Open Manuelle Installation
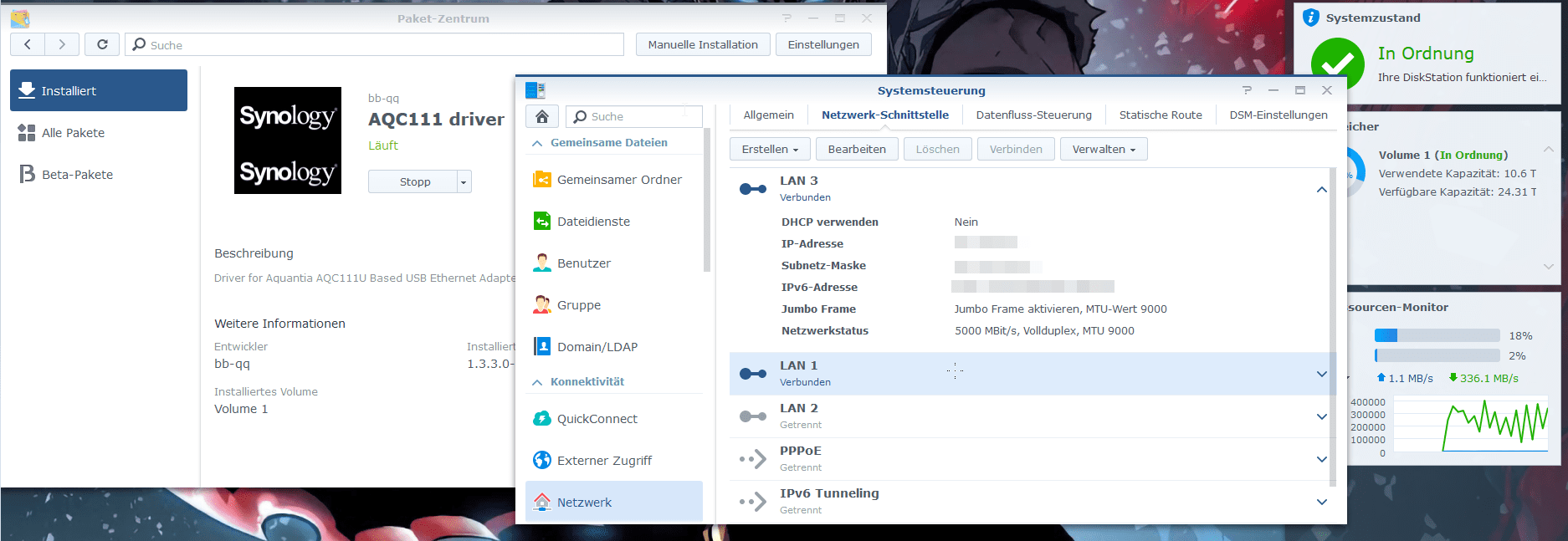The height and width of the screenshot is (541, 1568). [x=703, y=44]
